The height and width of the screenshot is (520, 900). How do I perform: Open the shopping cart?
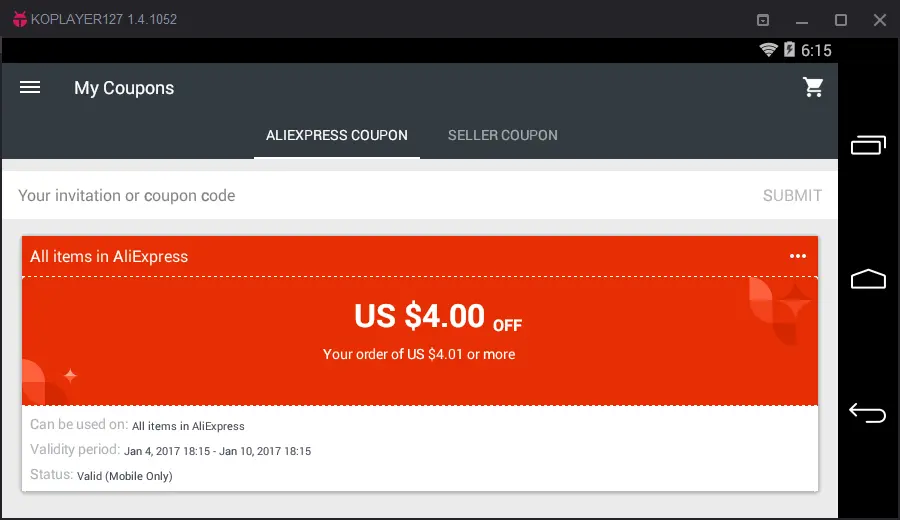click(813, 87)
